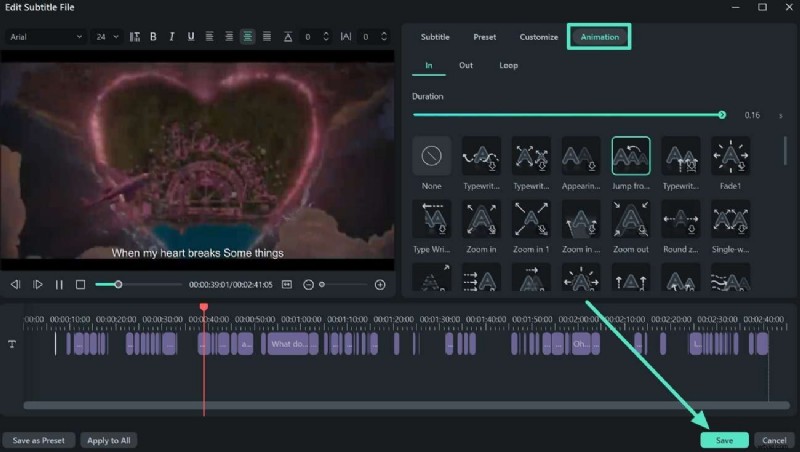Zoom out the timeline with minus icon
Viewport: 800px width, 452px height.
click(x=308, y=285)
